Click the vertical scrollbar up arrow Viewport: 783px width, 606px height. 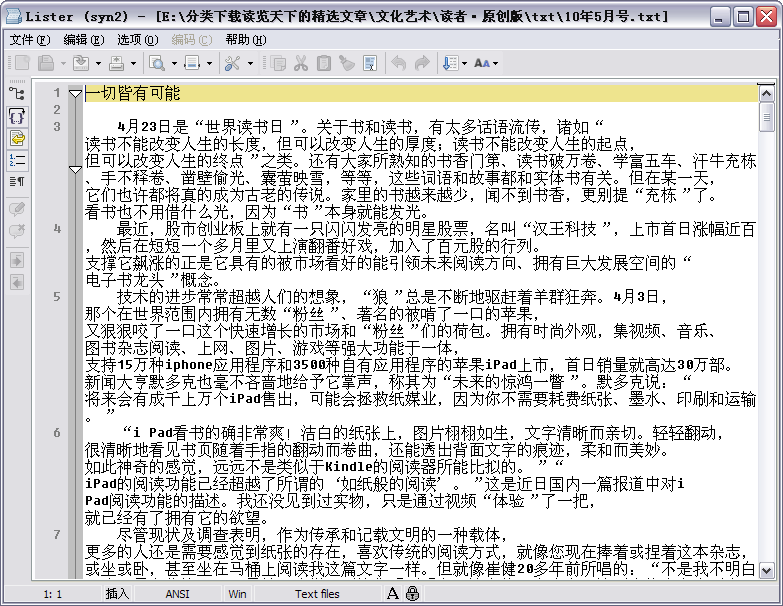(x=766, y=93)
